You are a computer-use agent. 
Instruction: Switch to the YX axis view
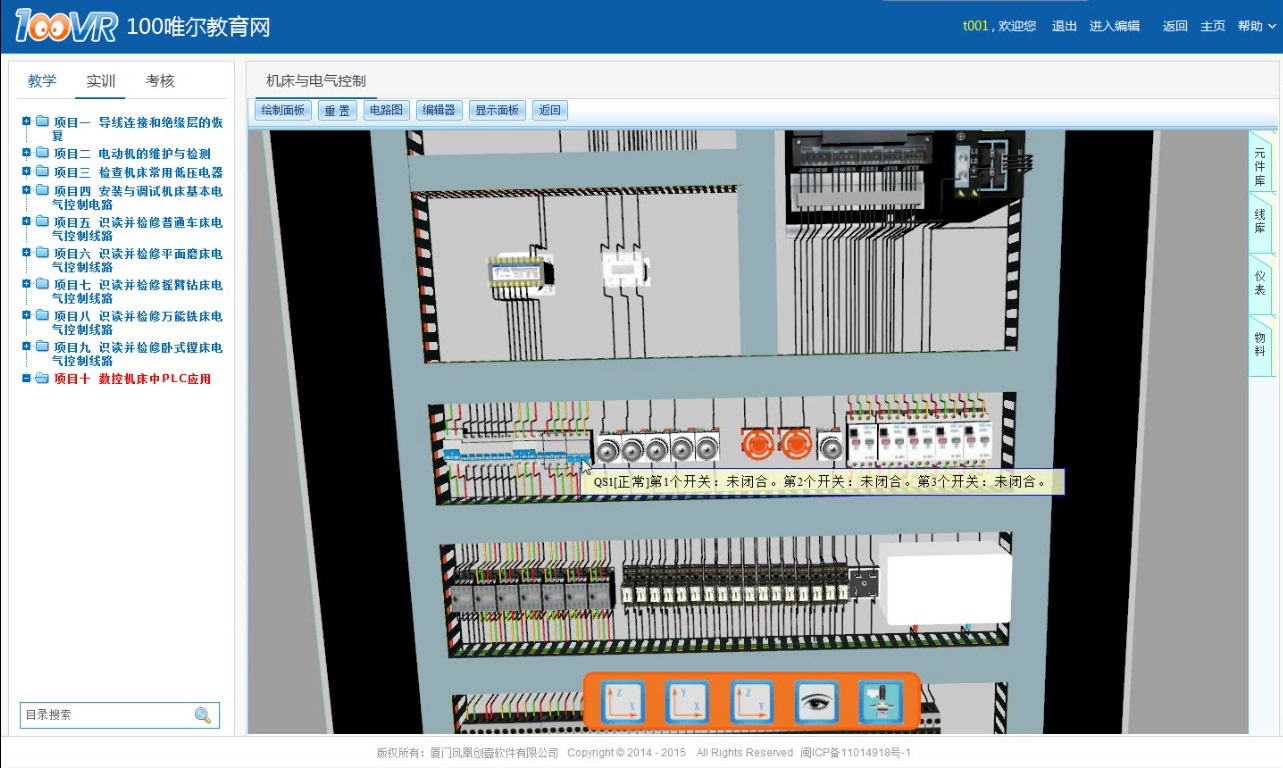pos(687,702)
